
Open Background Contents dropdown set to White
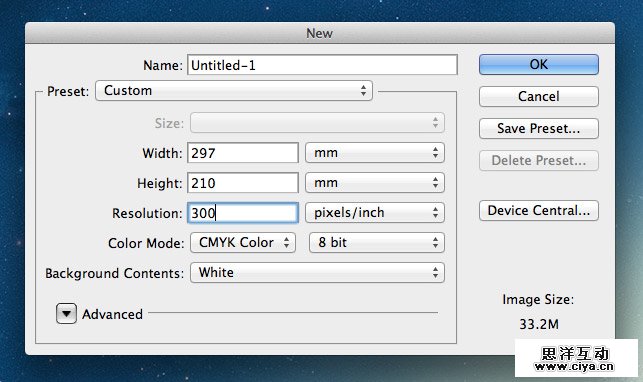coord(317,273)
